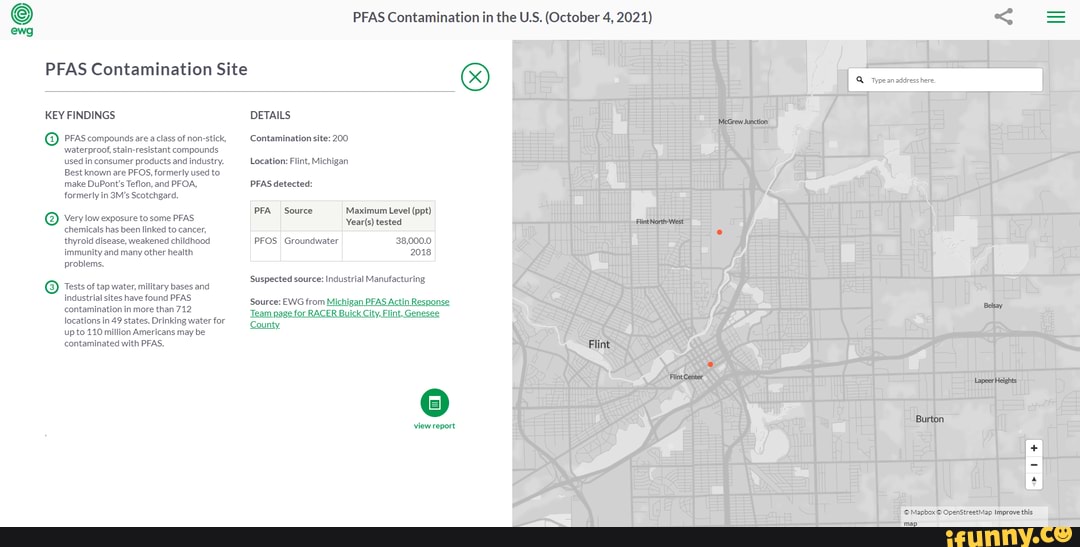Click the "Maximum Level (ppt)" column header
Image resolution: width=1080 pixels, height=547 pixels.
388,216
